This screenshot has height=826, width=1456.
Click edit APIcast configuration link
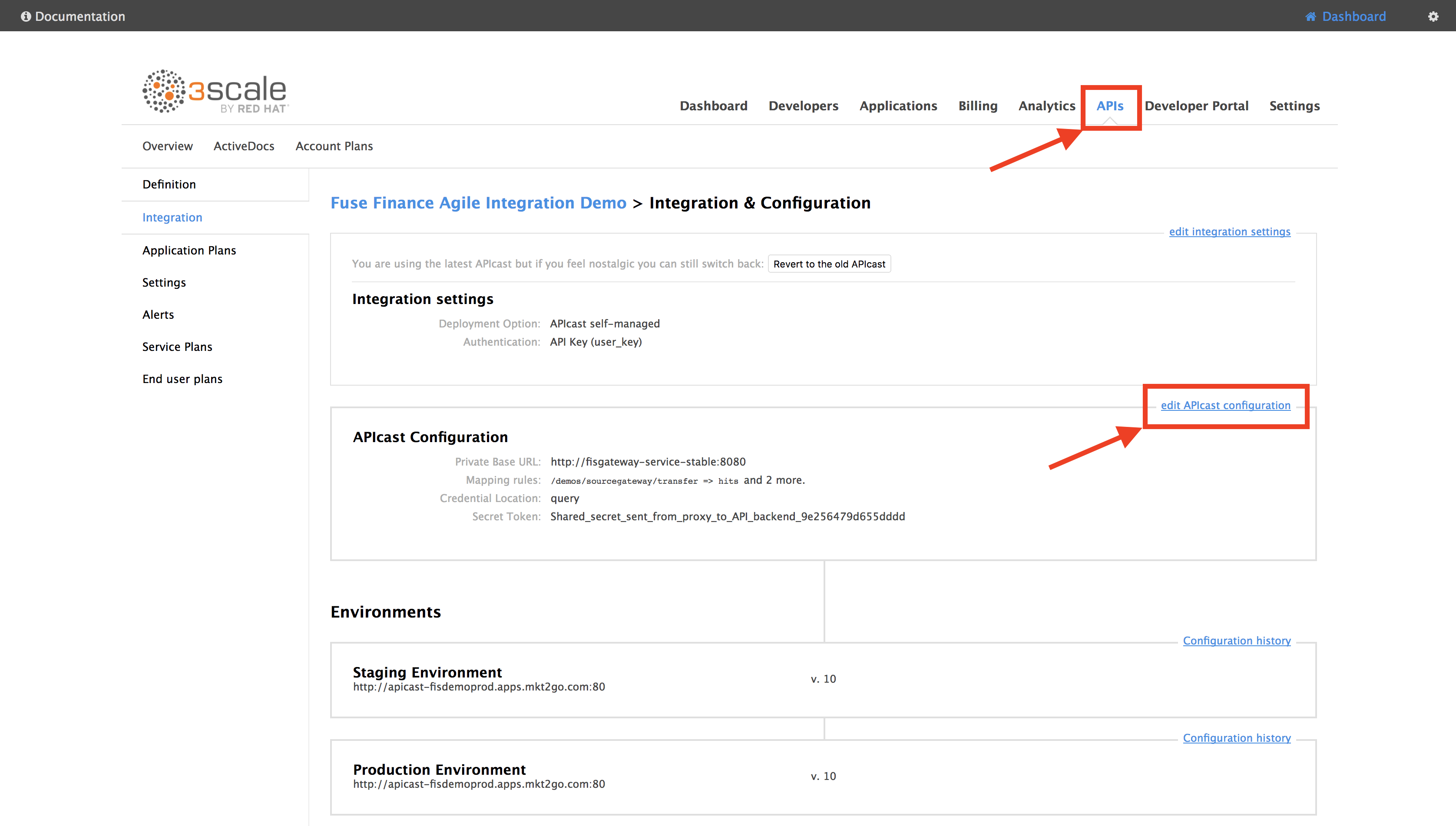[x=1225, y=405]
